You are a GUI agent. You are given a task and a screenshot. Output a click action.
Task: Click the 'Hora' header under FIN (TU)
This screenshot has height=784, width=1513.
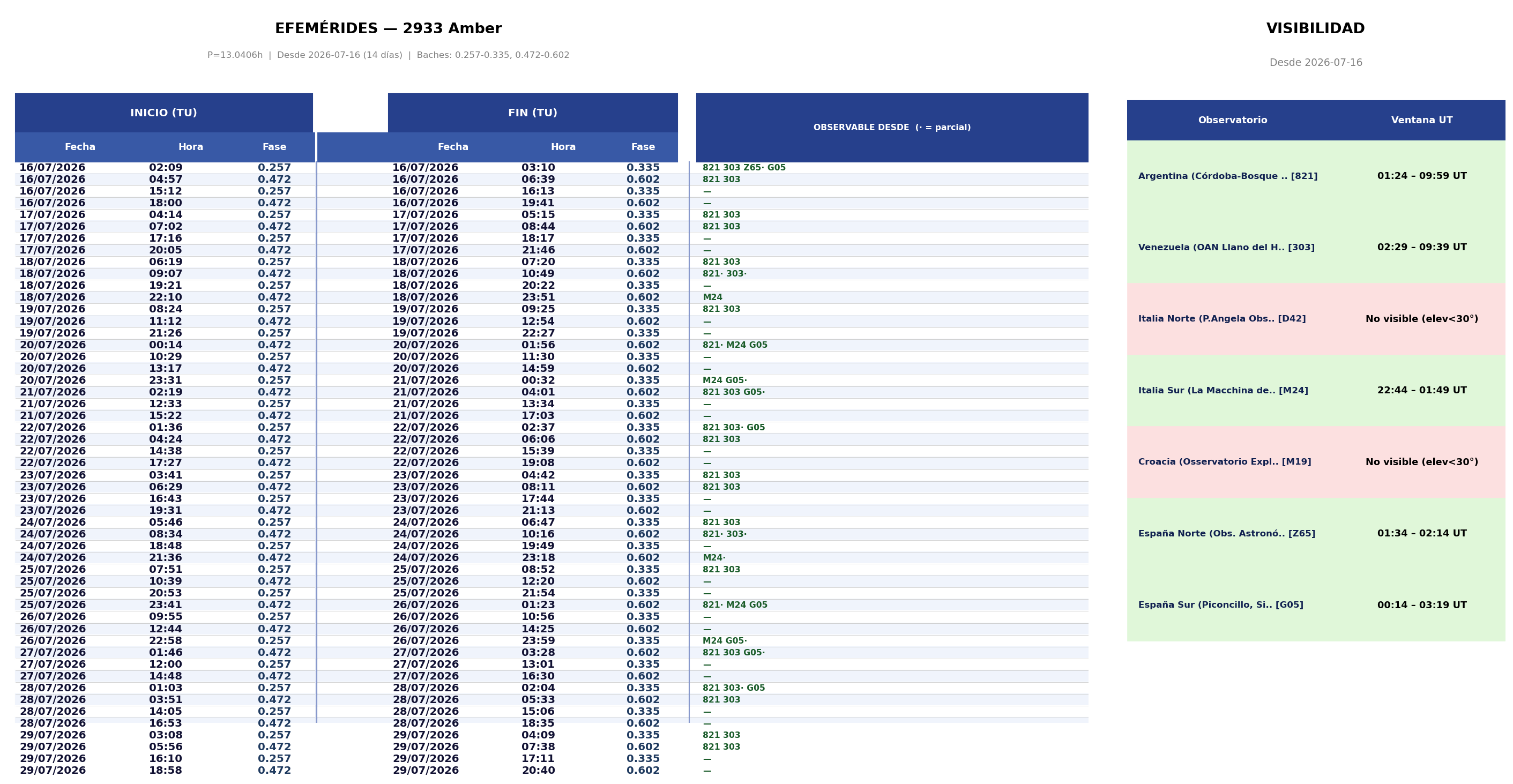(563, 147)
